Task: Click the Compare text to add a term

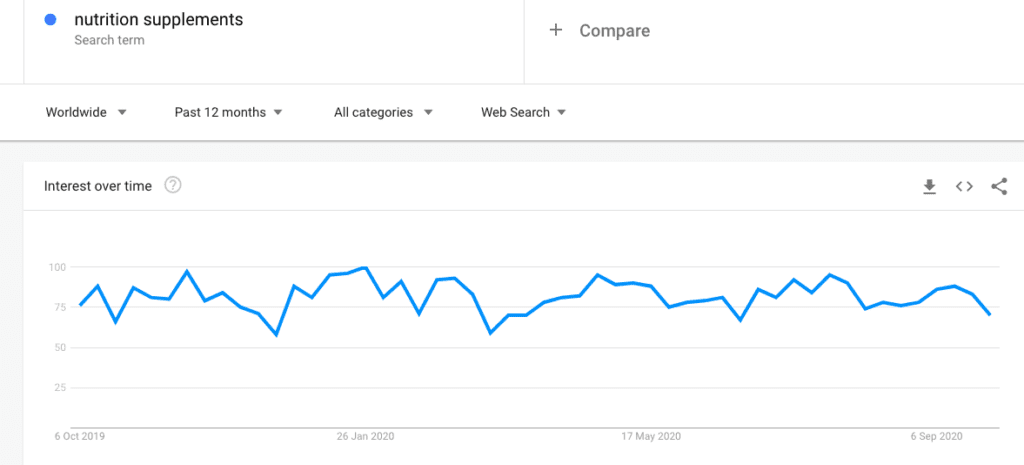Action: 615,31
